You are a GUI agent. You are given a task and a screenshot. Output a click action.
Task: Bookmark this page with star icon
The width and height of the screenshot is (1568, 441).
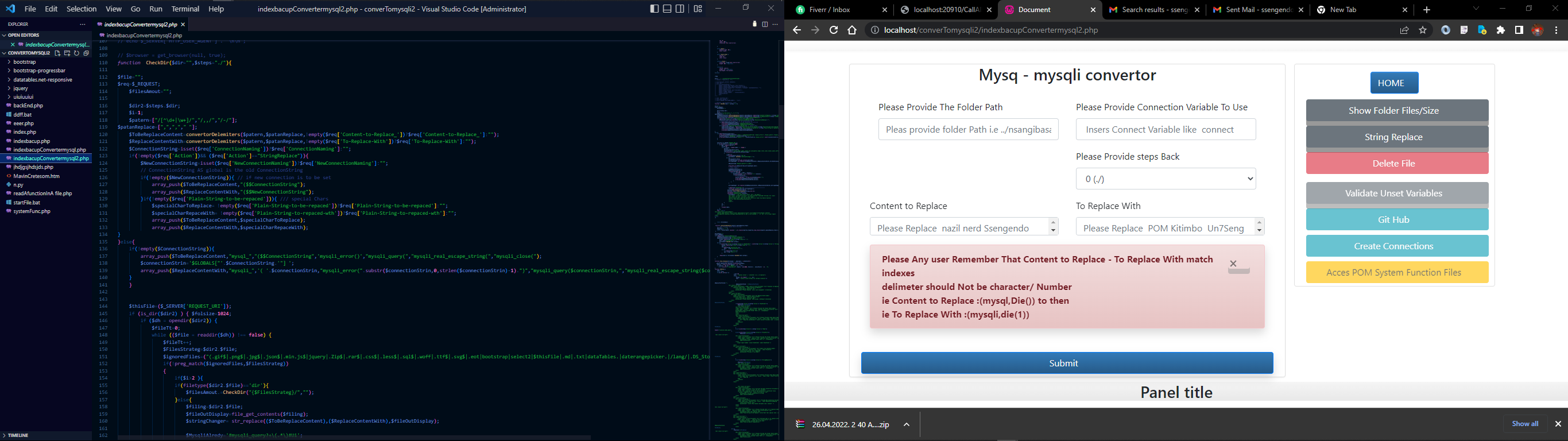point(1423,30)
